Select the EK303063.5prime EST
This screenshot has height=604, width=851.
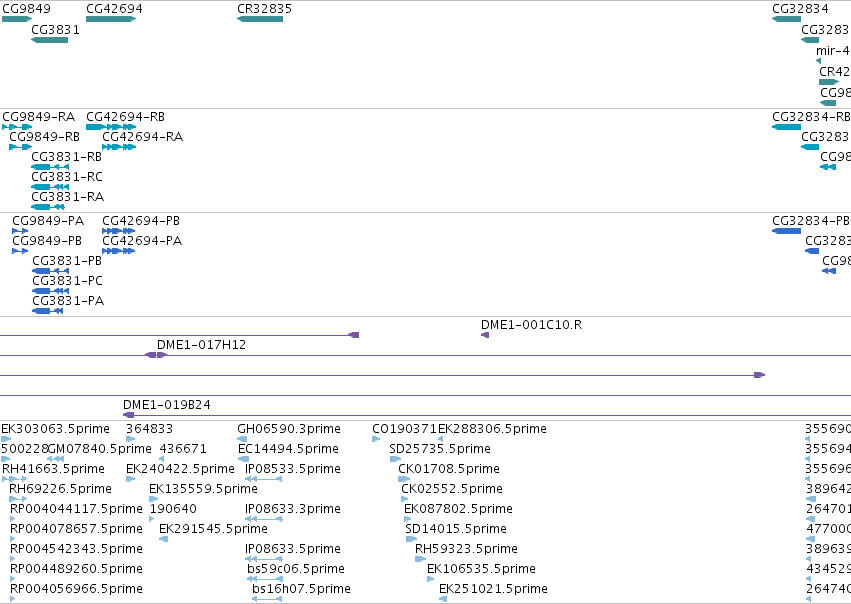(x=6, y=440)
